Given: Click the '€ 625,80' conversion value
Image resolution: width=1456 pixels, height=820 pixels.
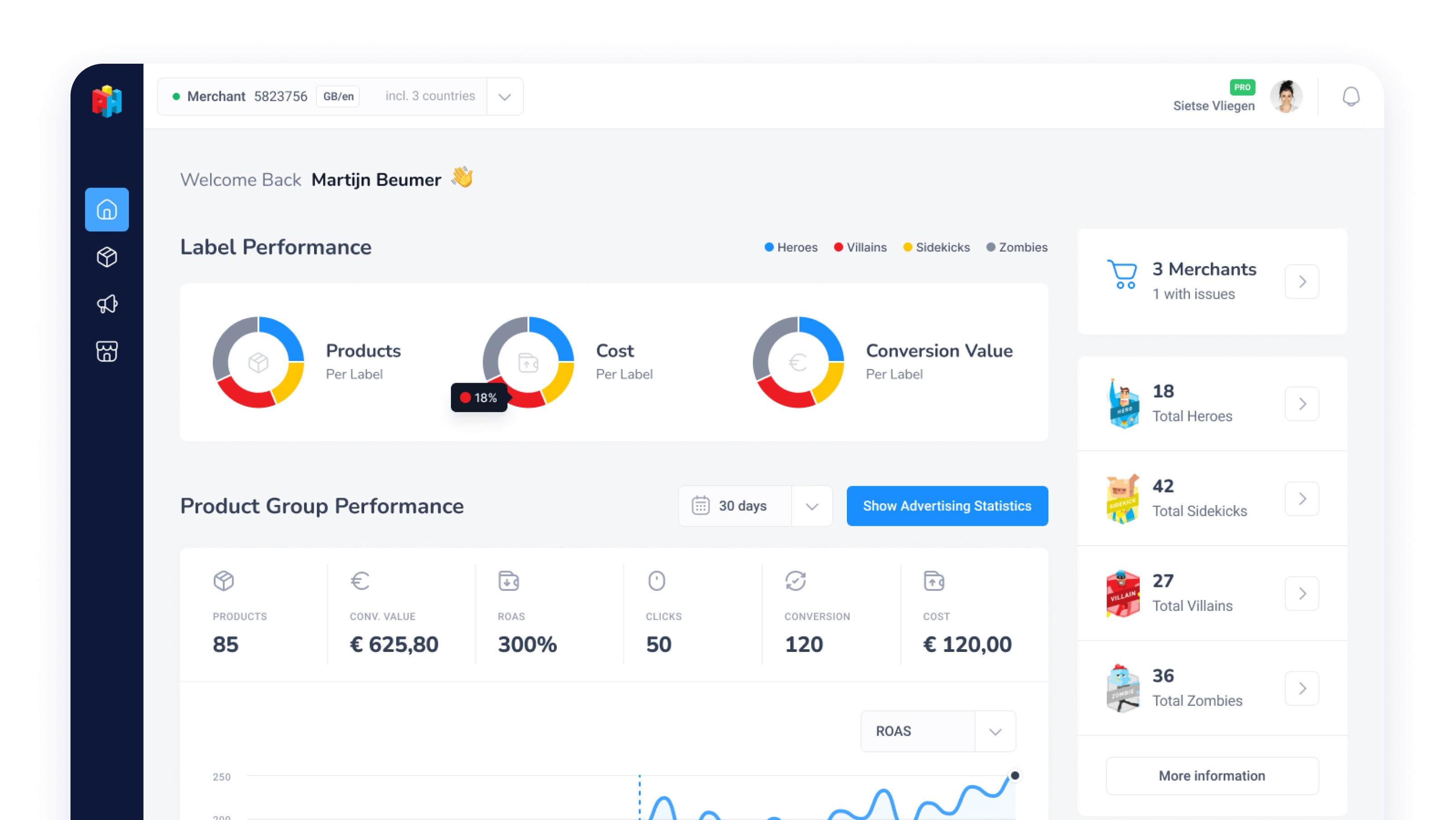Looking at the screenshot, I should click(394, 645).
